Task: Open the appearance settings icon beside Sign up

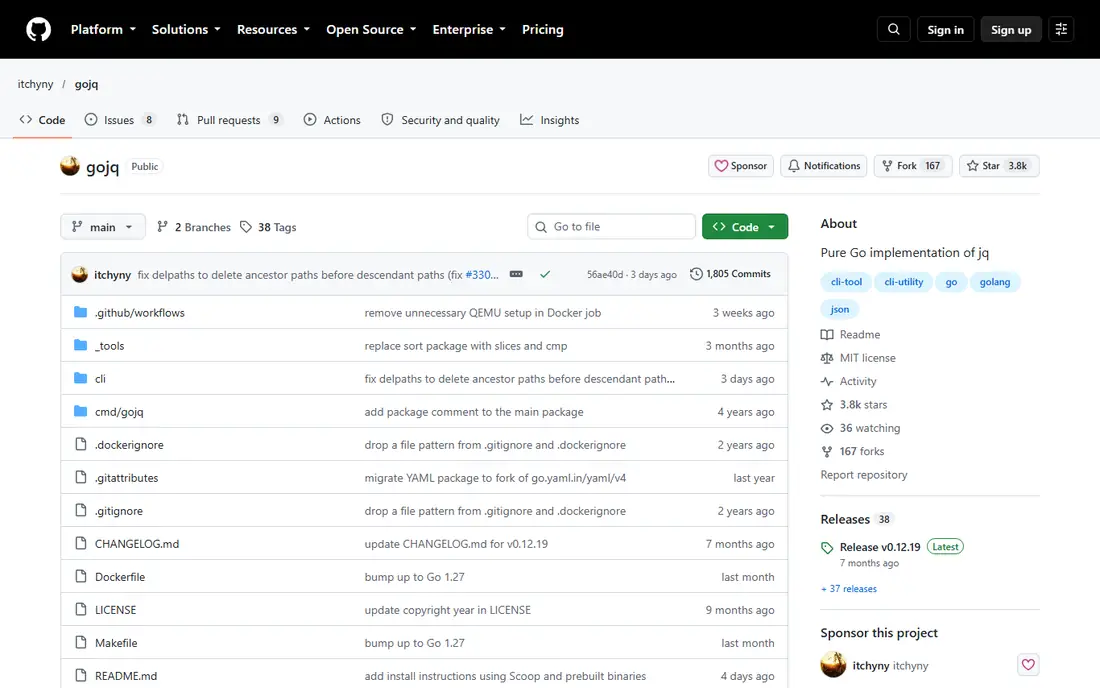Action: click(1061, 29)
